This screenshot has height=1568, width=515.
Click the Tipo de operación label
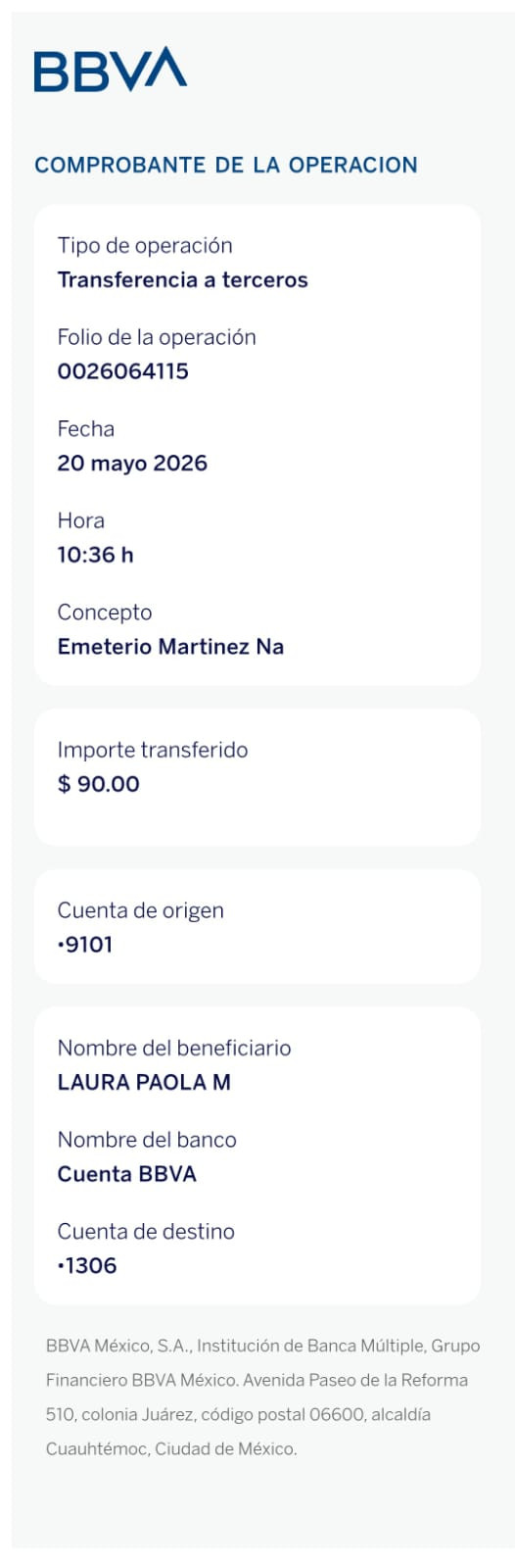145,245
